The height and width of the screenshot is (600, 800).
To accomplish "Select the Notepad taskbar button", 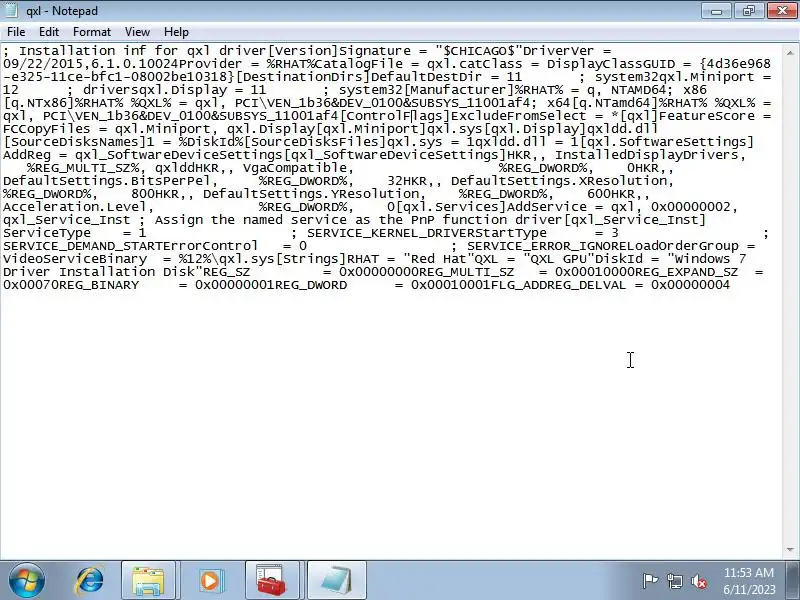I will 336,581.
